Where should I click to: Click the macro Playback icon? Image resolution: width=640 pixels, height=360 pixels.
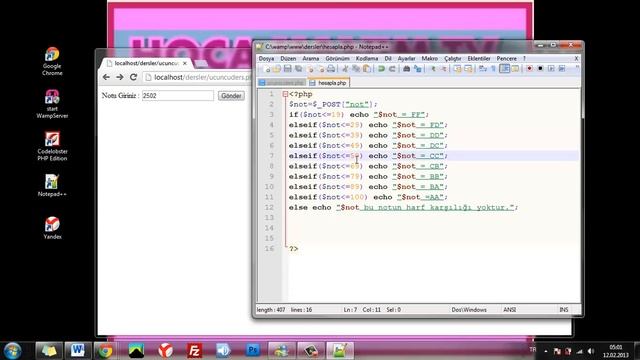click(551, 69)
